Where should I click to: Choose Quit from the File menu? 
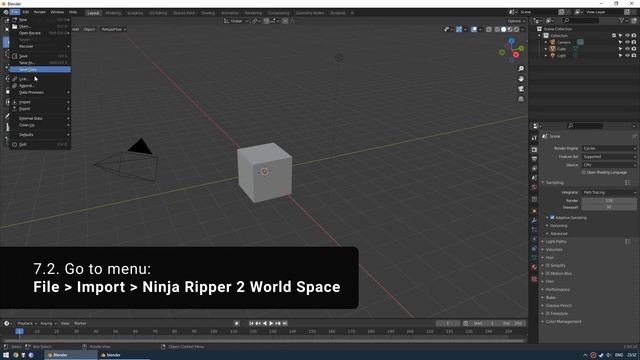pyautogui.click(x=40, y=144)
